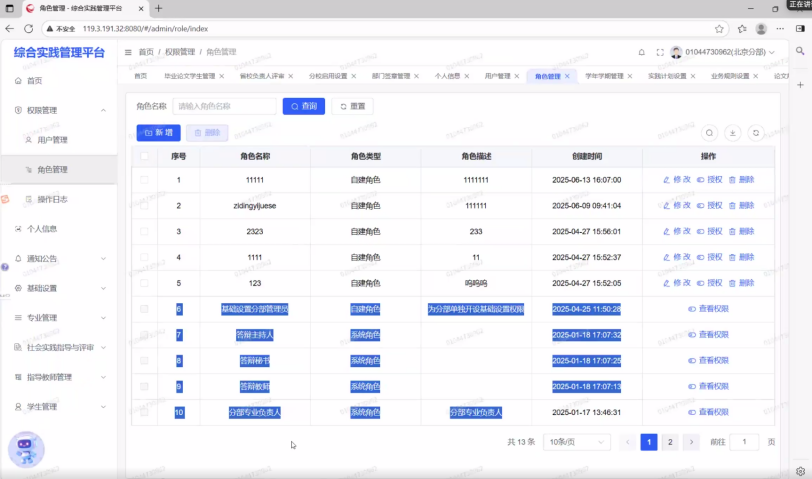Click the blue 查询 button
This screenshot has height=479, width=812.
(x=303, y=106)
